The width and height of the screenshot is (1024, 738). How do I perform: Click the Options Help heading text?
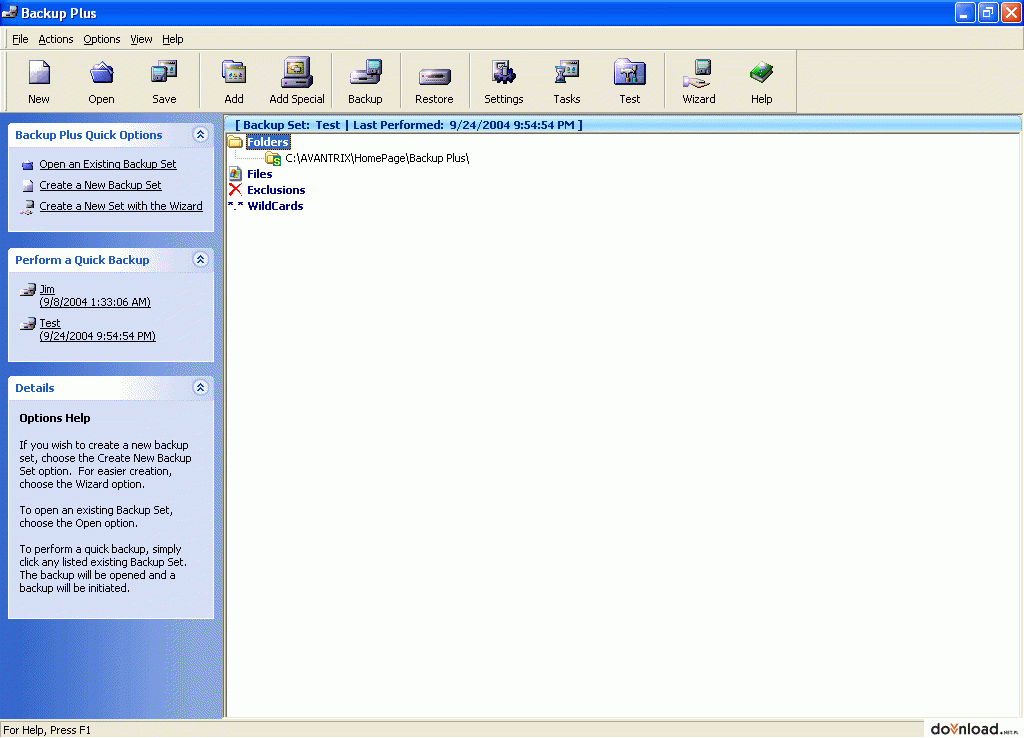click(x=55, y=418)
